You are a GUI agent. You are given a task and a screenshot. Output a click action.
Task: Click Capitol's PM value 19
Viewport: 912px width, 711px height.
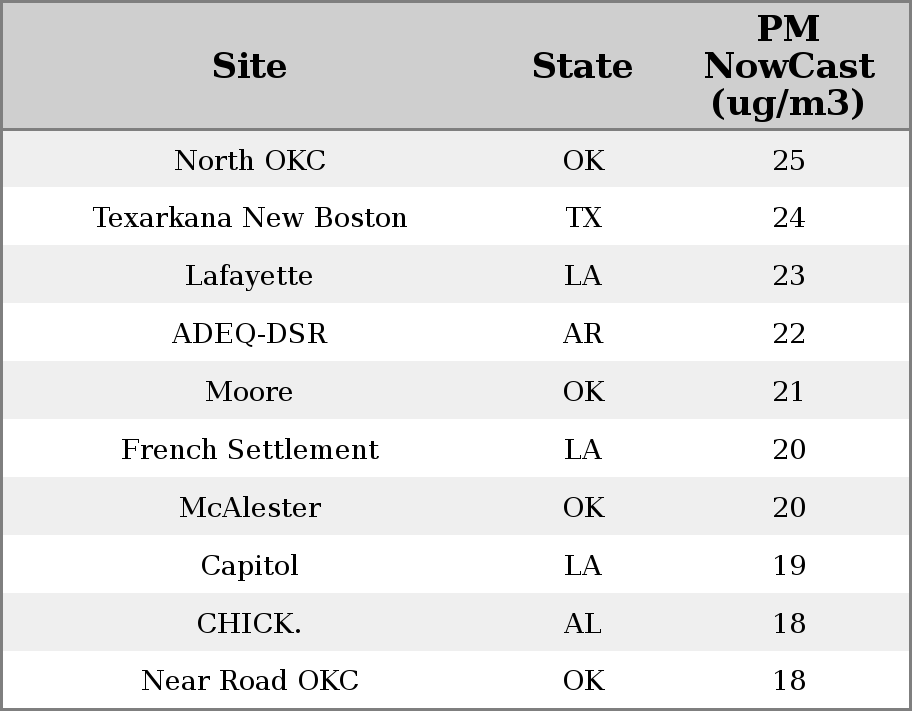tap(789, 566)
